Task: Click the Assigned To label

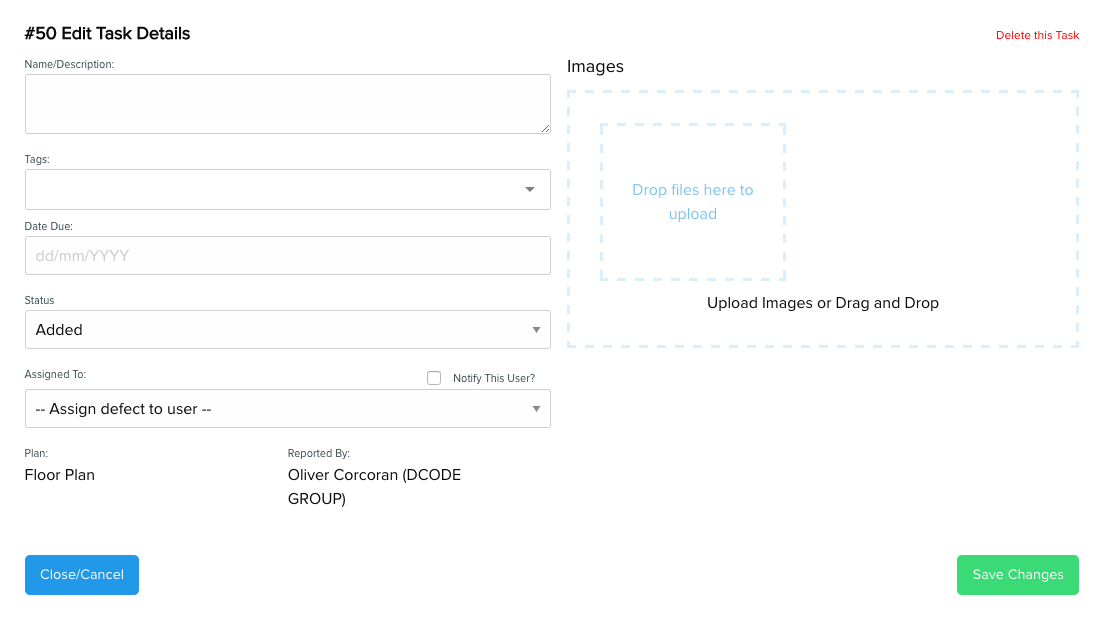Action: (x=55, y=375)
